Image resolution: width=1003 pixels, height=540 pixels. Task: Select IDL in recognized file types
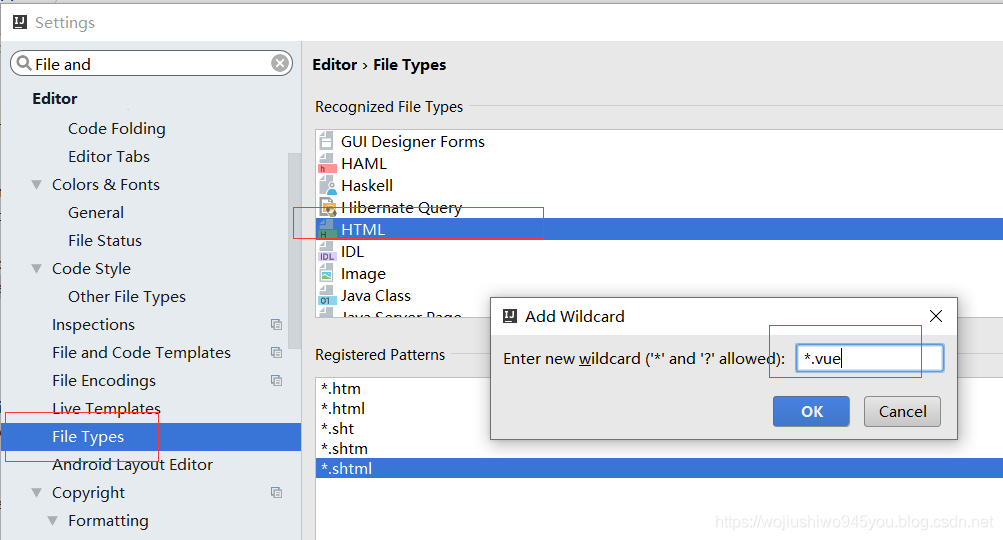click(x=352, y=252)
